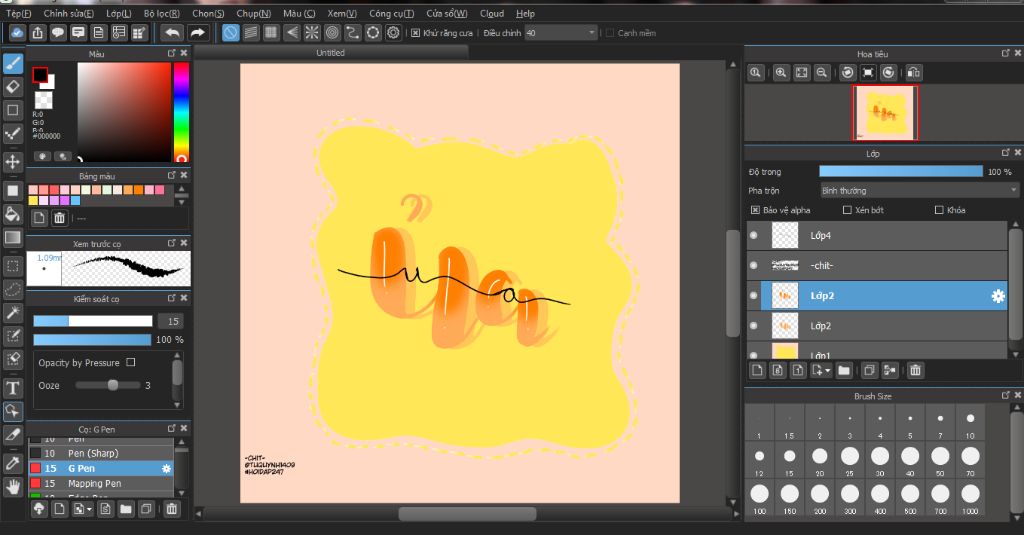Select the Mapping Pen brush

[101, 483]
